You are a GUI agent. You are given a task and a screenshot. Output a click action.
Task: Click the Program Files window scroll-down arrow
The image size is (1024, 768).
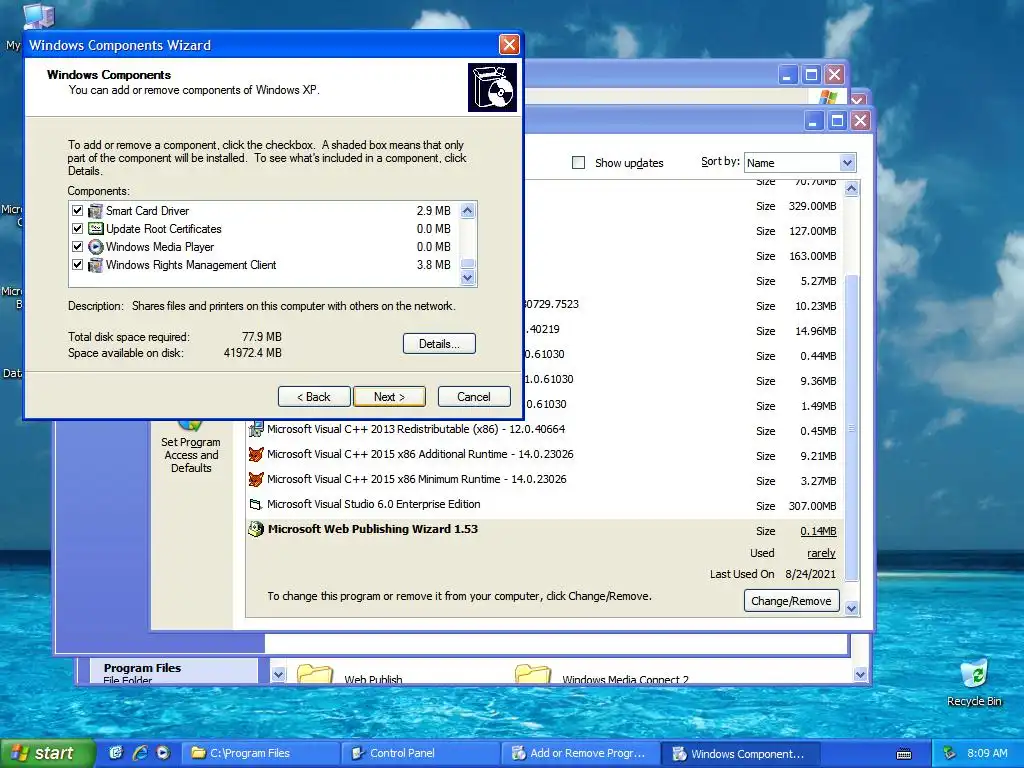tap(860, 675)
